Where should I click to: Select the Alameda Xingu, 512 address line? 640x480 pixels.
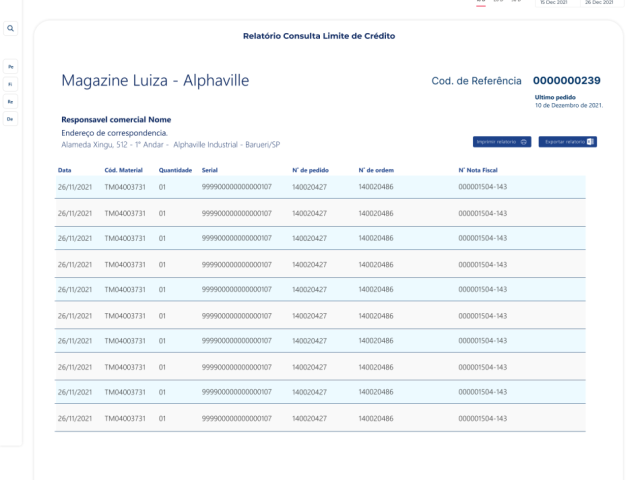coord(171,145)
